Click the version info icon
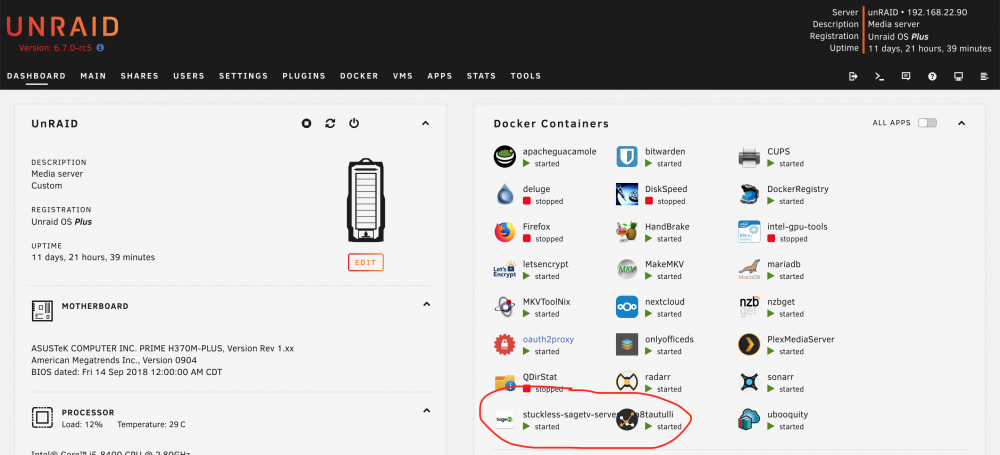 tap(100, 48)
